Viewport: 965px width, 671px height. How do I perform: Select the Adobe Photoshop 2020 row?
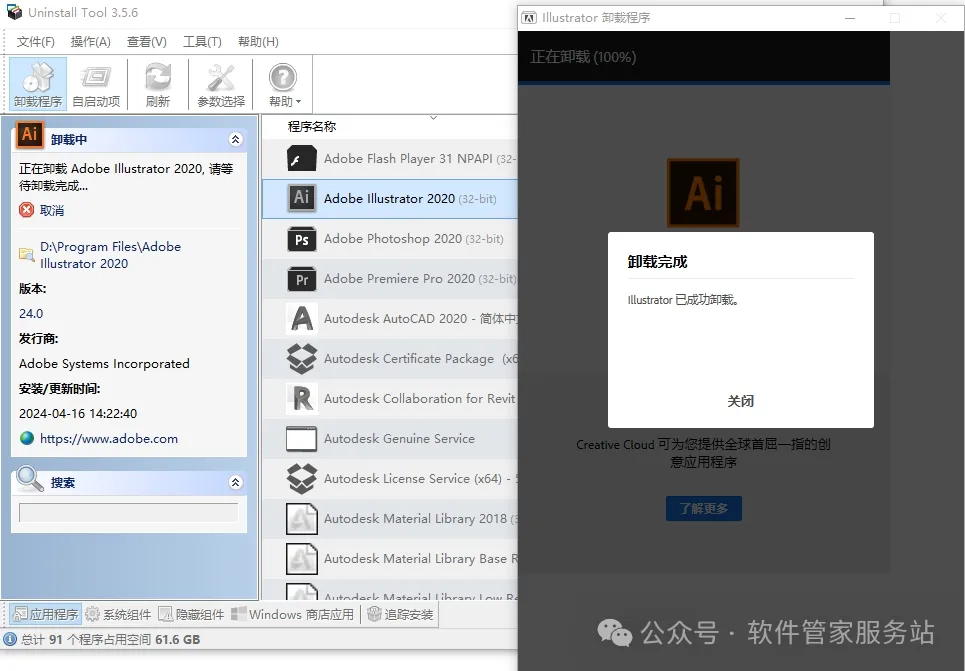(390, 239)
